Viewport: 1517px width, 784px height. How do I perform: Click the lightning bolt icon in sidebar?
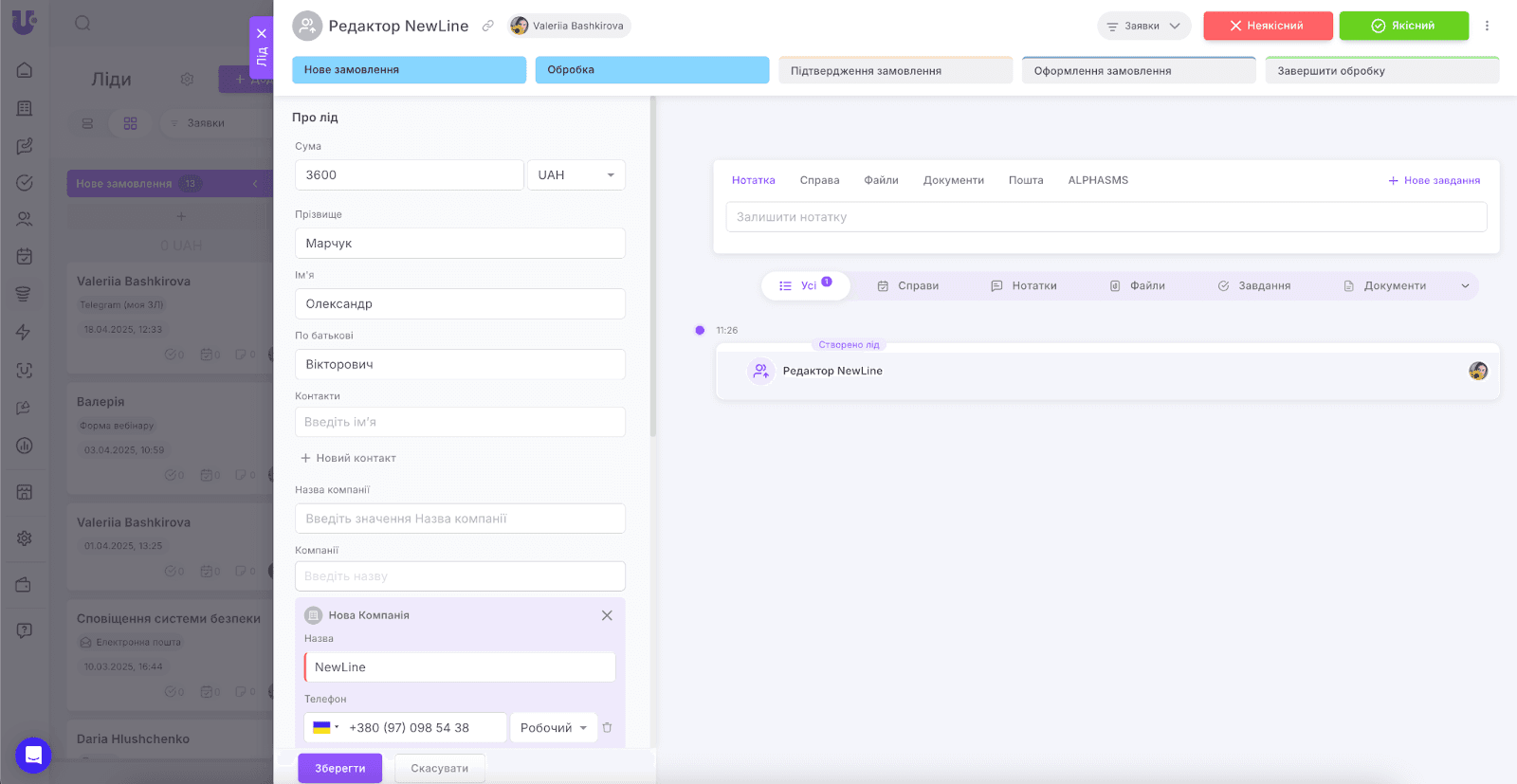[25, 332]
